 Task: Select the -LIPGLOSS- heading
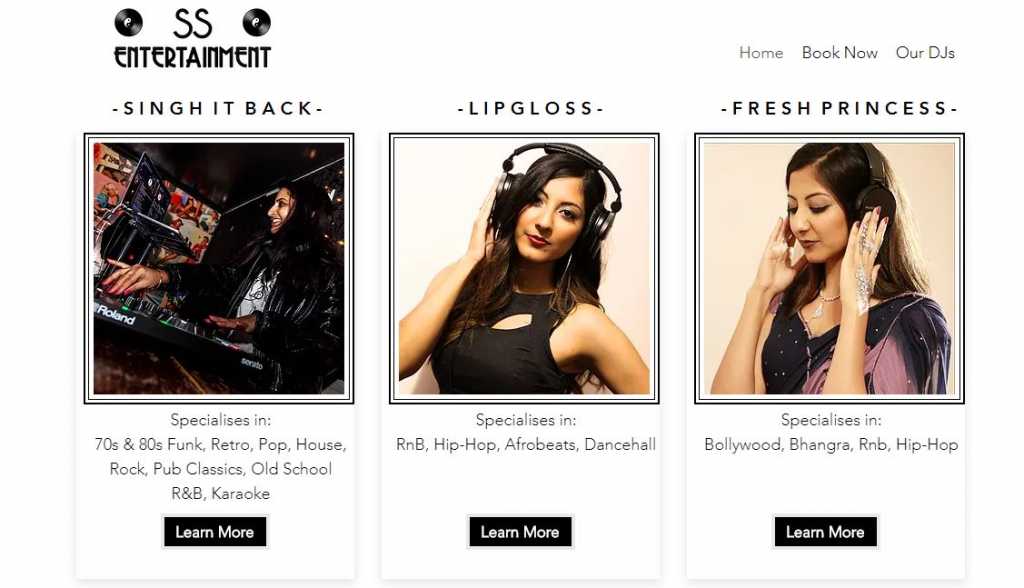click(x=531, y=108)
